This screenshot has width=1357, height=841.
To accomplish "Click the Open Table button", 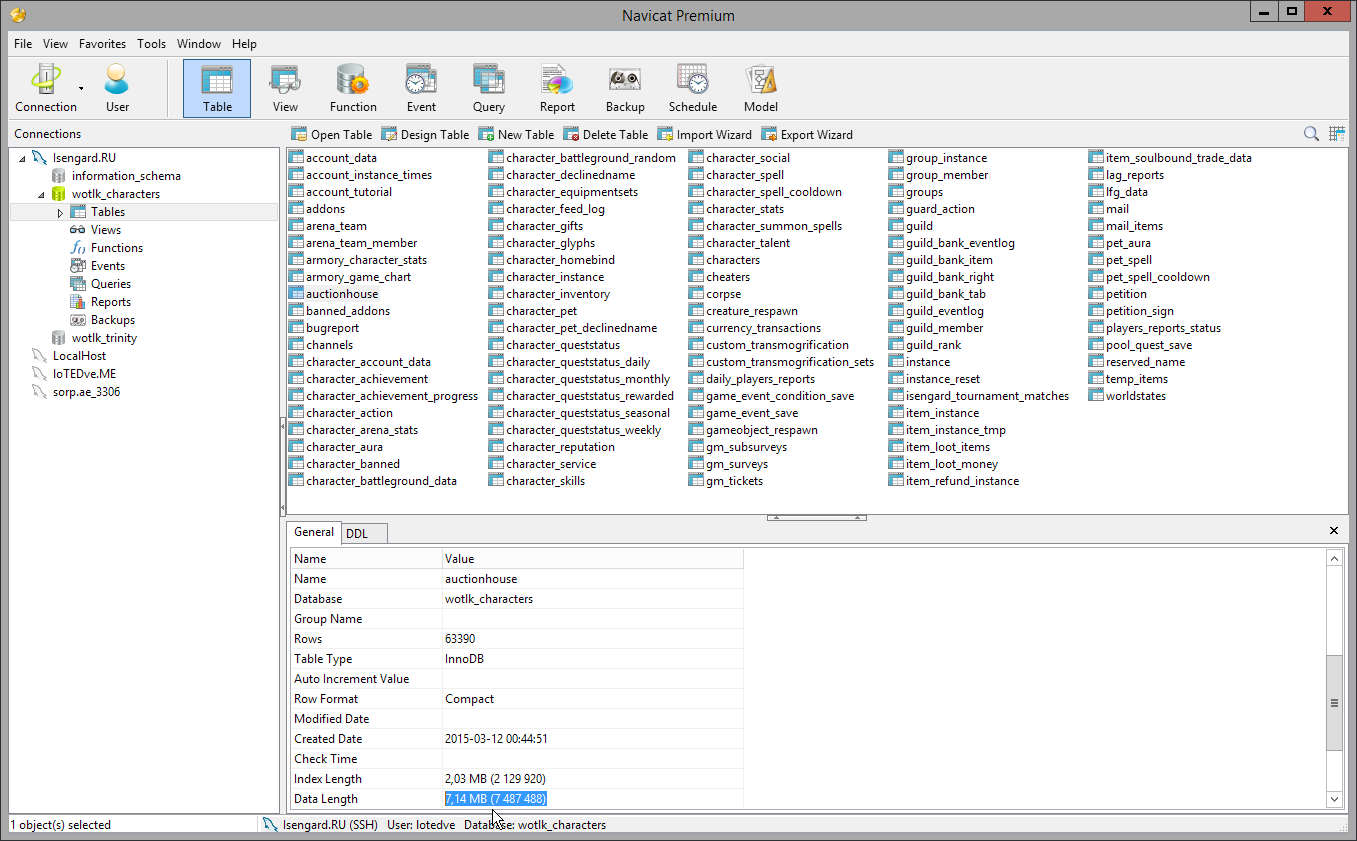I will point(331,134).
